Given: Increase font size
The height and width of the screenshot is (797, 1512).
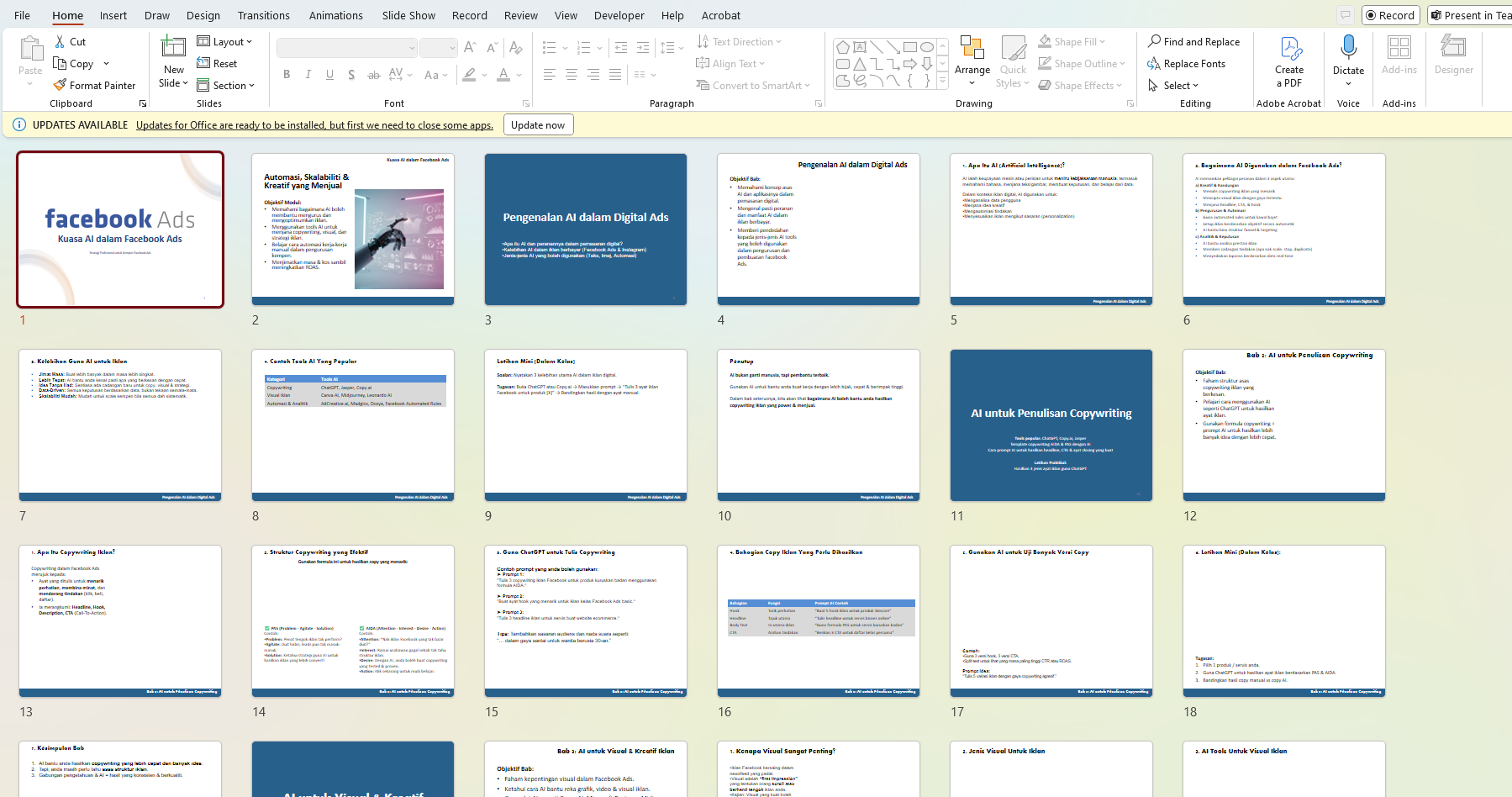Looking at the screenshot, I should (x=470, y=47).
